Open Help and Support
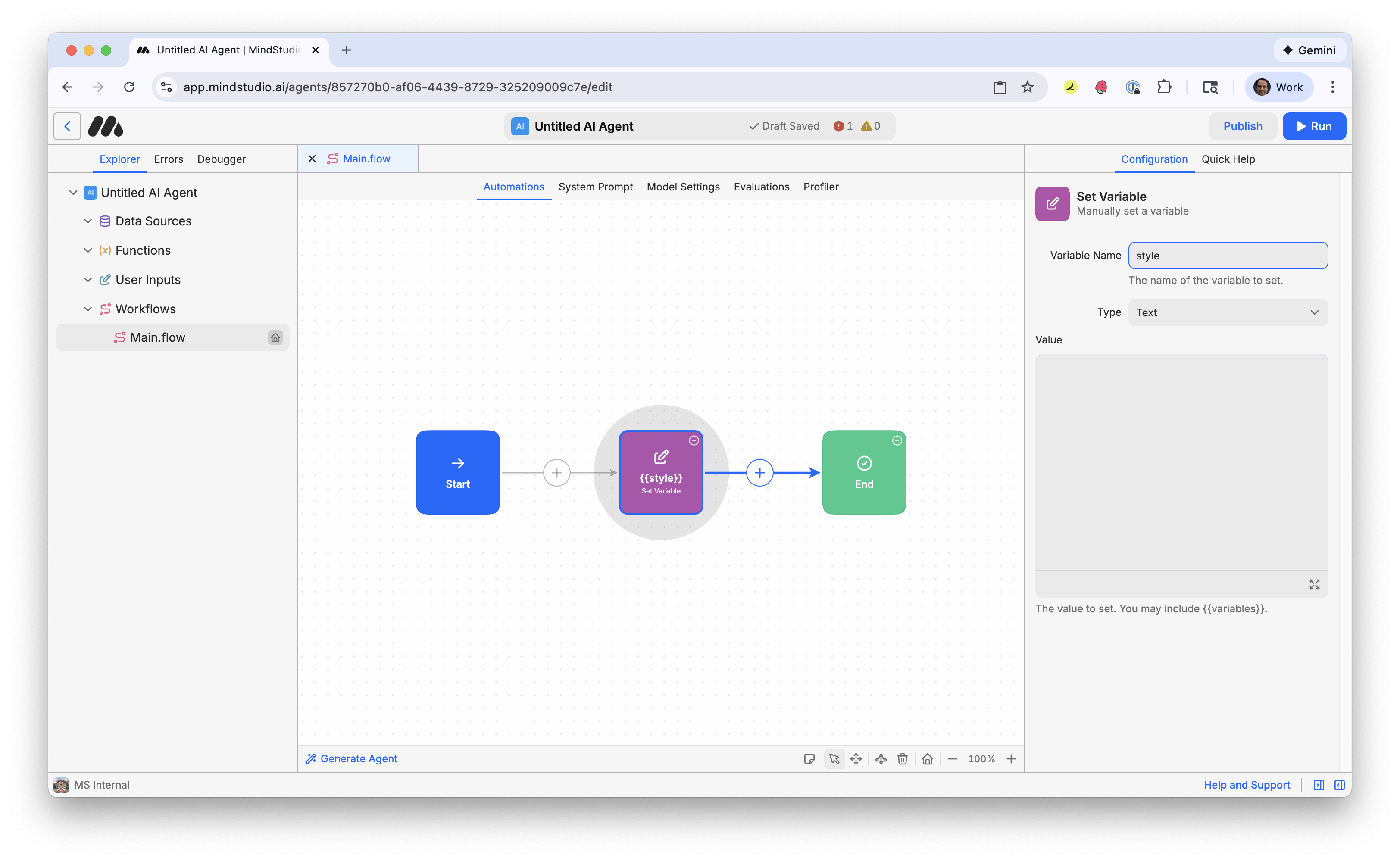This screenshot has height=861, width=1400. tap(1247, 785)
